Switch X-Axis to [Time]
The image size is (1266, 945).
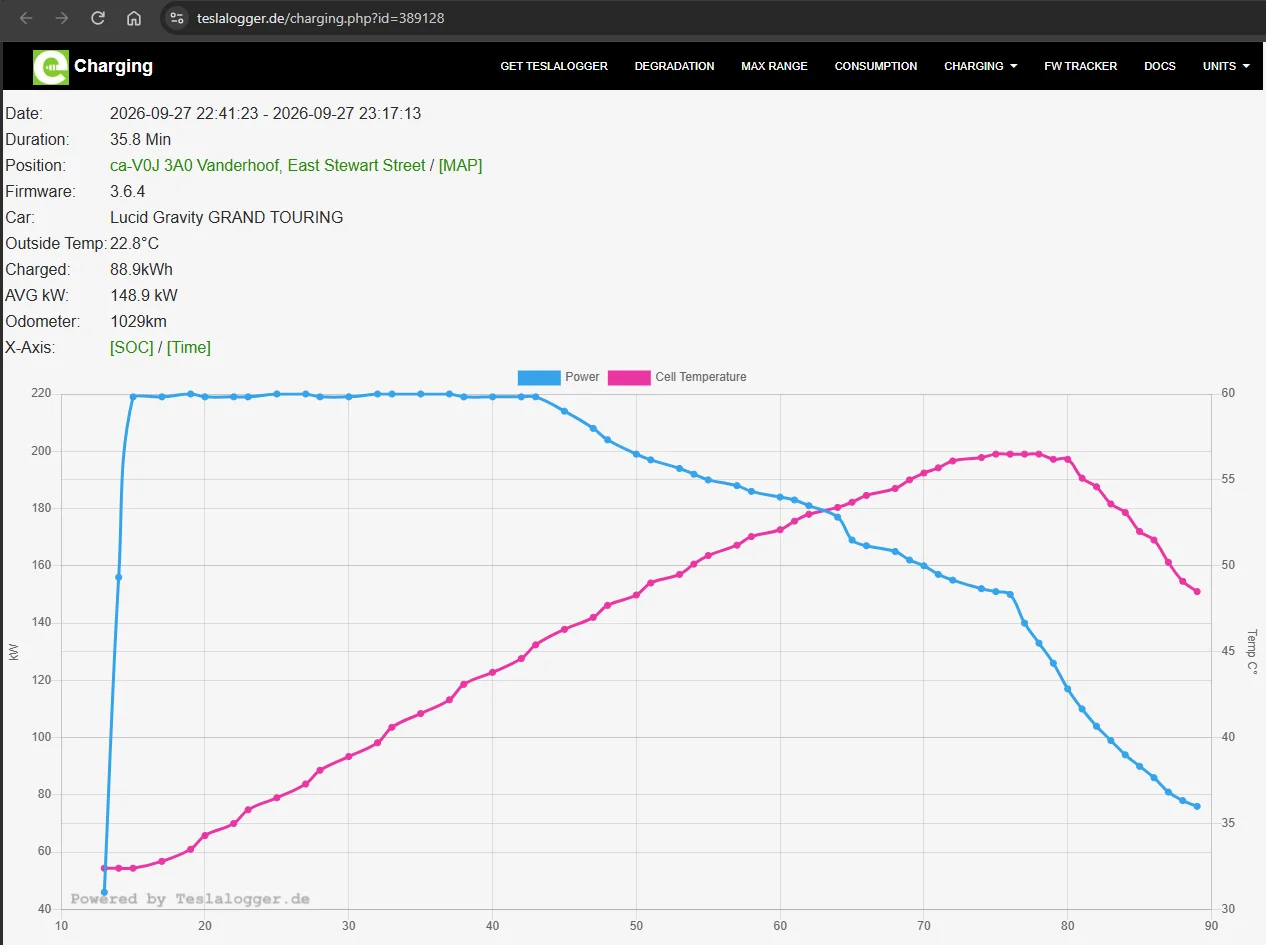189,347
